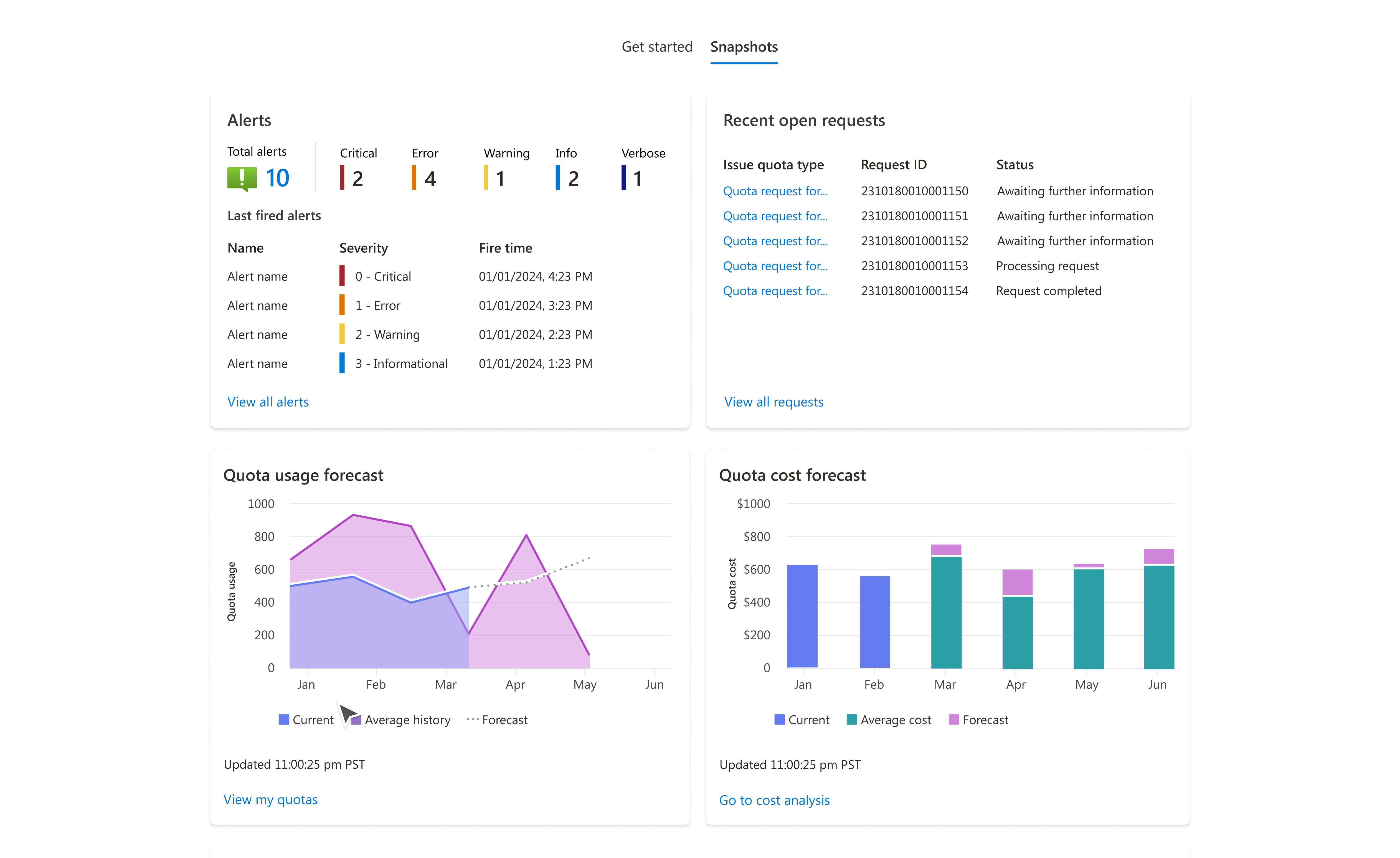Click the total alerts count 10

[x=277, y=178]
